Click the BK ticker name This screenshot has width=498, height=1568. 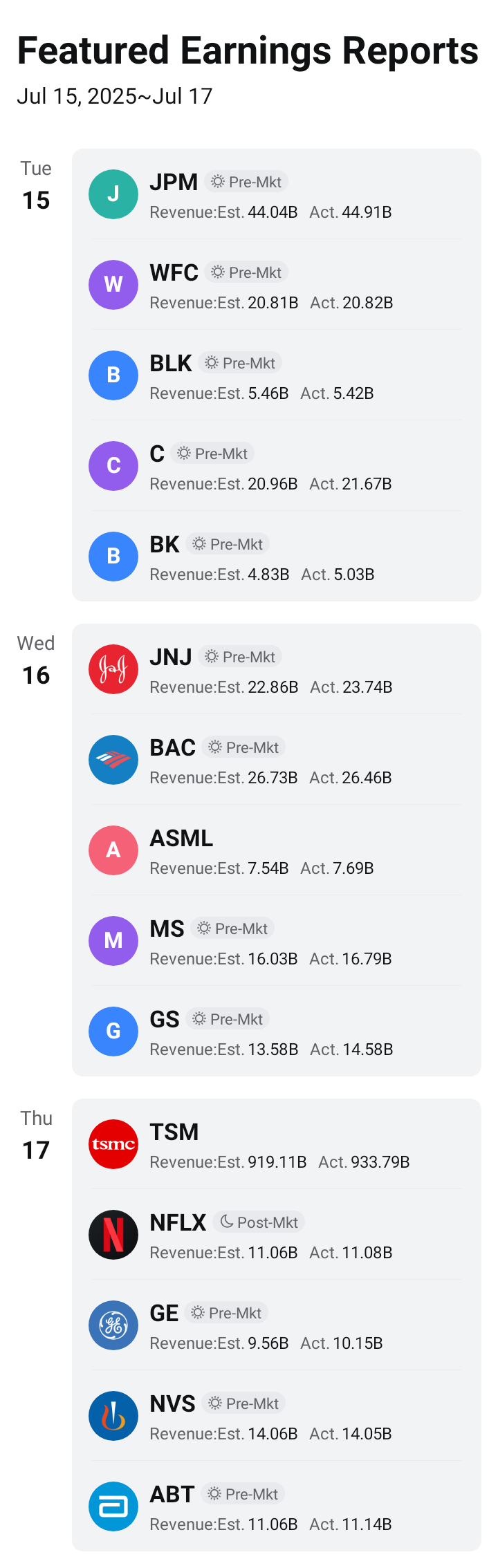click(x=165, y=544)
